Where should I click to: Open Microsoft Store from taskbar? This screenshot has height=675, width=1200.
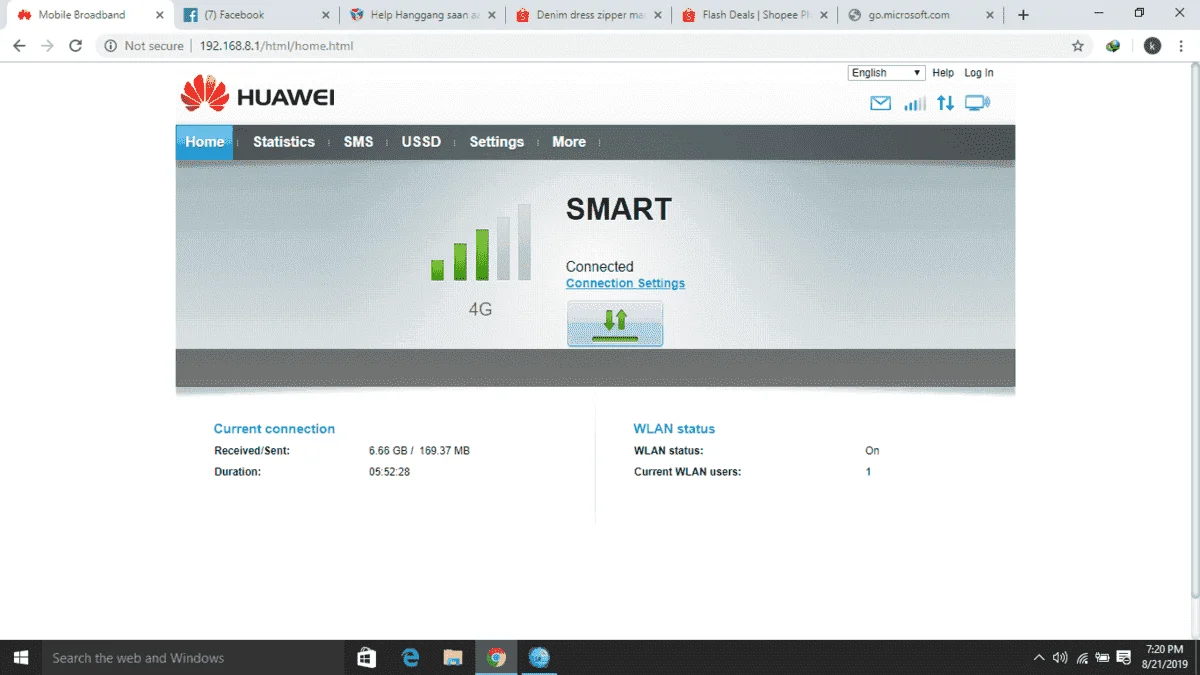(366, 657)
